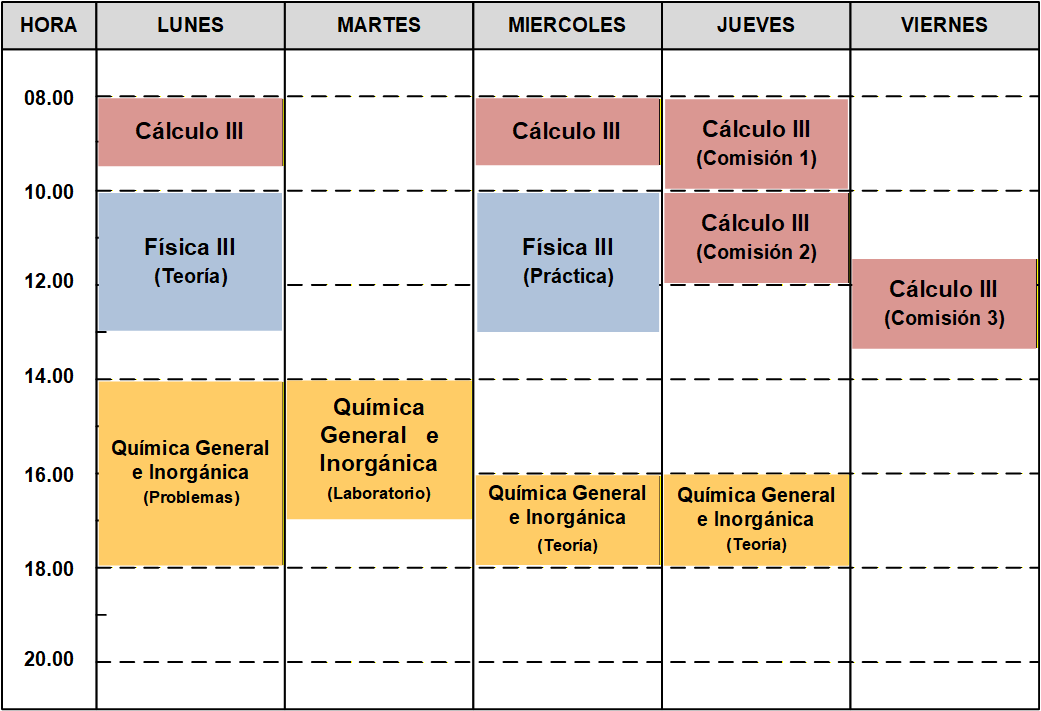Select the JUEVES column header
This screenshot has height=711, width=1041.
click(x=756, y=25)
